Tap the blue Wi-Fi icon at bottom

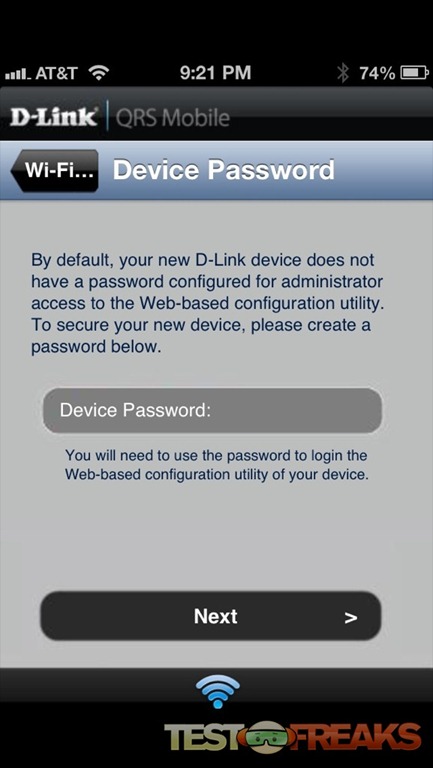tap(217, 691)
